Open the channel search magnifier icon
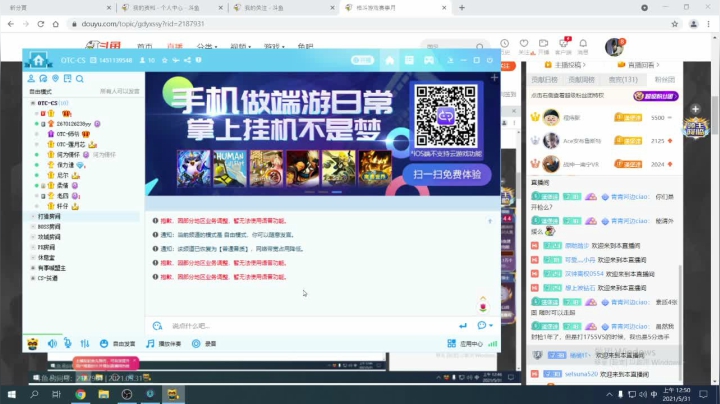This screenshot has height=404, width=720. click(x=80, y=79)
